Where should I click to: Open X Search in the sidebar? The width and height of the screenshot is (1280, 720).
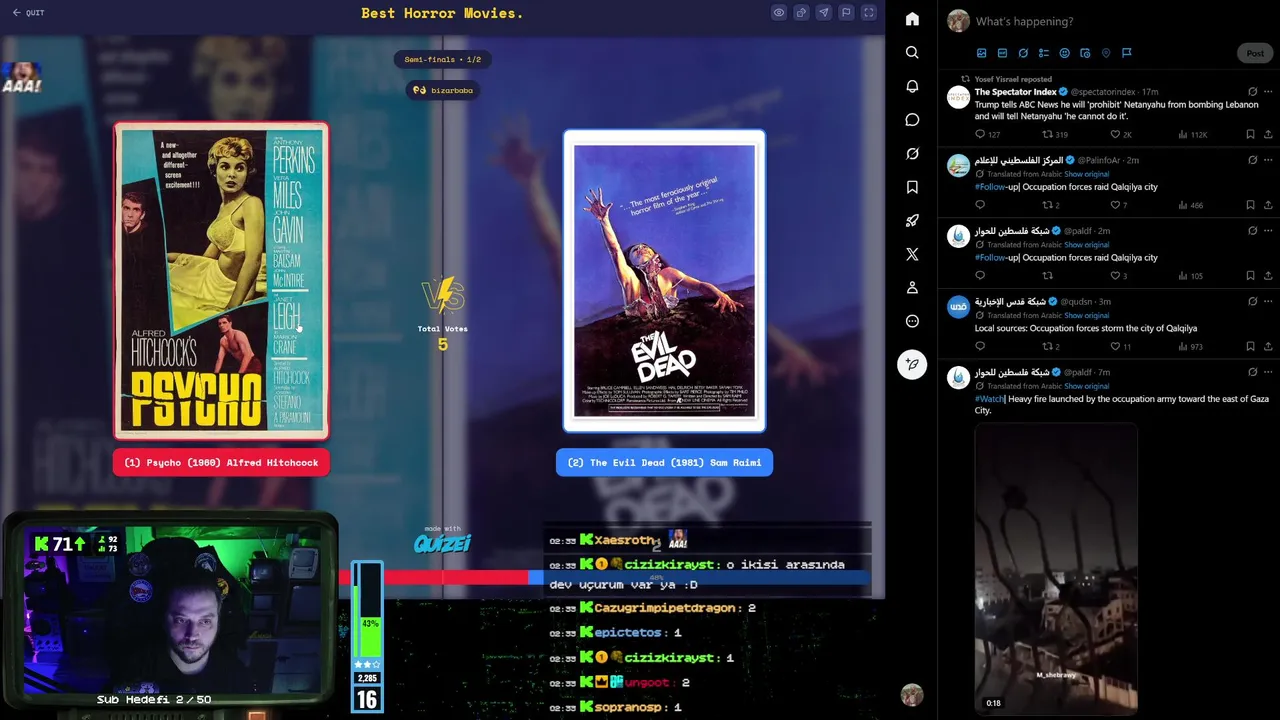pyautogui.click(x=912, y=52)
